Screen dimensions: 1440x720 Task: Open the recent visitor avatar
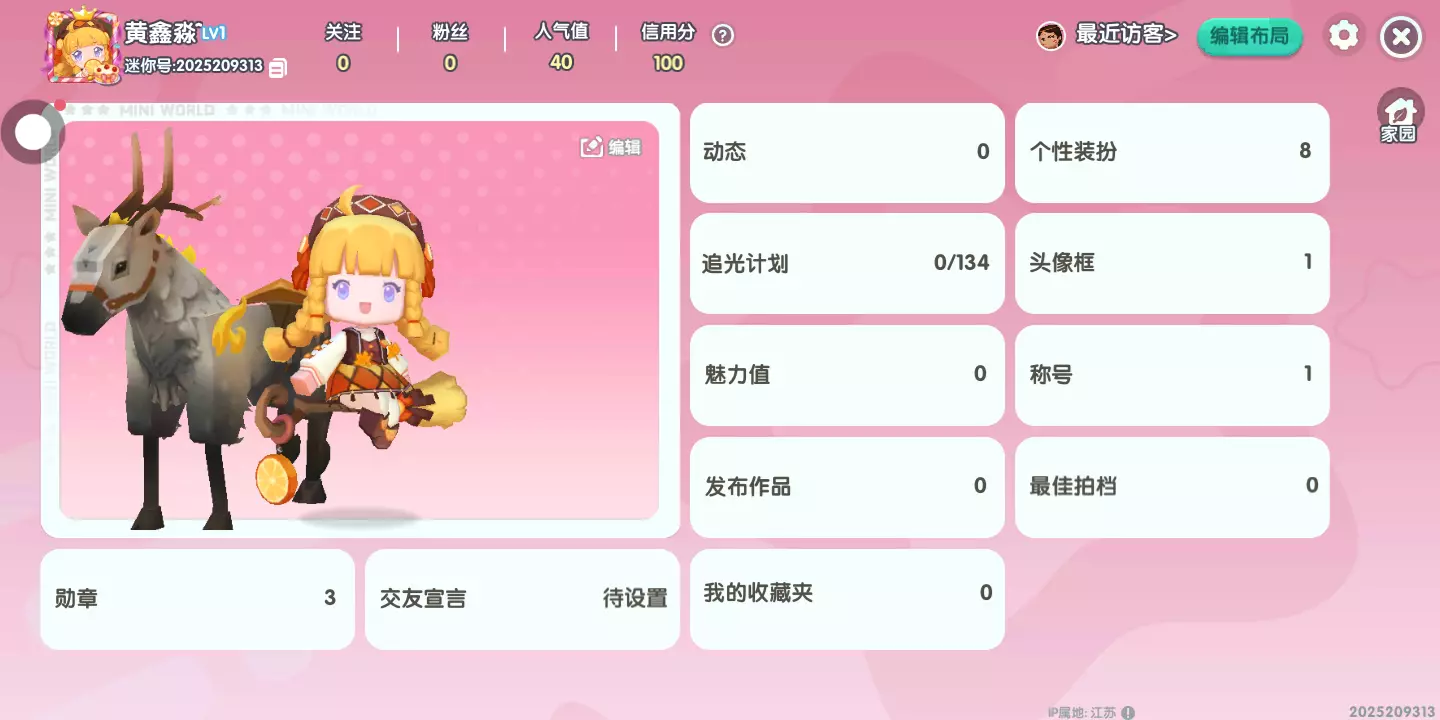pyautogui.click(x=1050, y=36)
